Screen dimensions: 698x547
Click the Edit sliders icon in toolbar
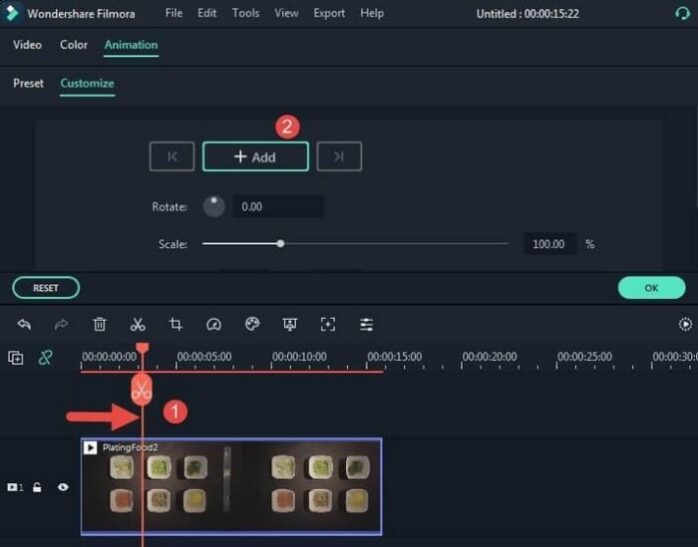[367, 324]
